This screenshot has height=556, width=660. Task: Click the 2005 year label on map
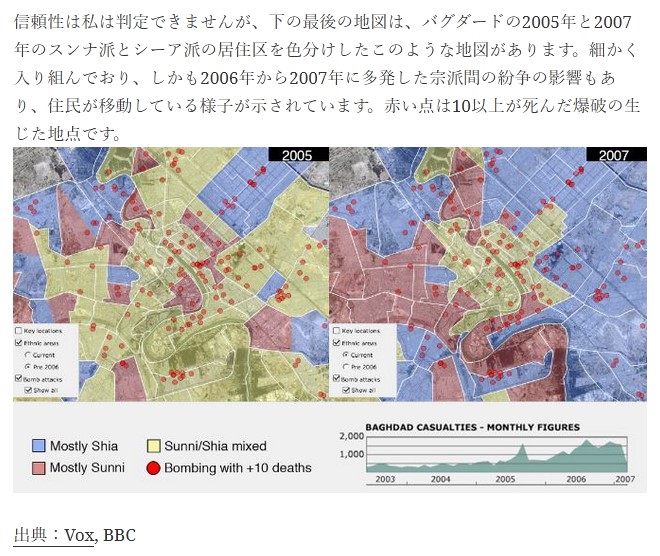pyautogui.click(x=297, y=155)
